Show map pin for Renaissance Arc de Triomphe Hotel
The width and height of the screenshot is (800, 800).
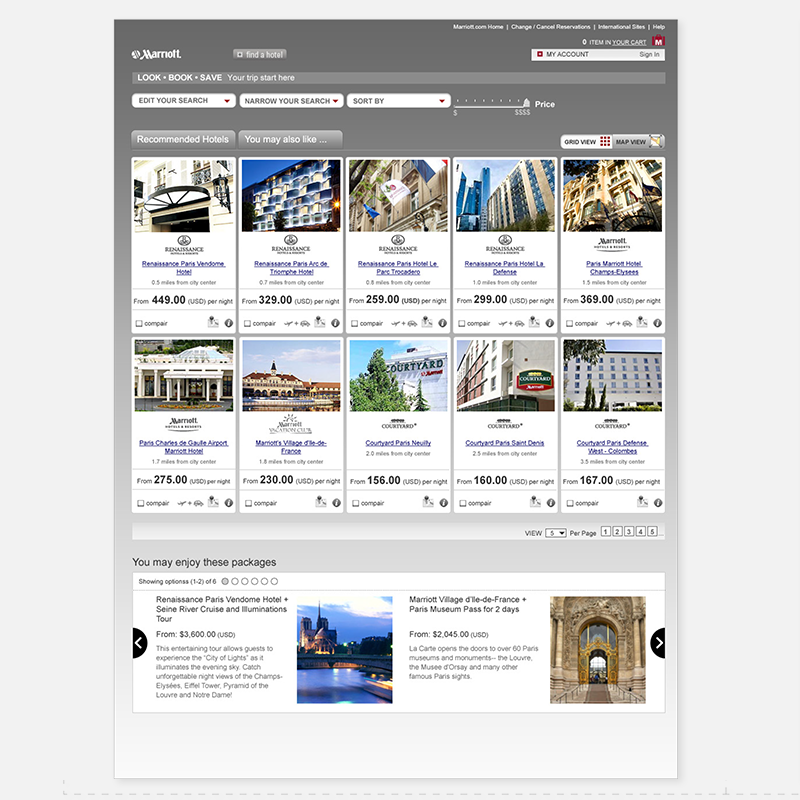pyautogui.click(x=320, y=322)
